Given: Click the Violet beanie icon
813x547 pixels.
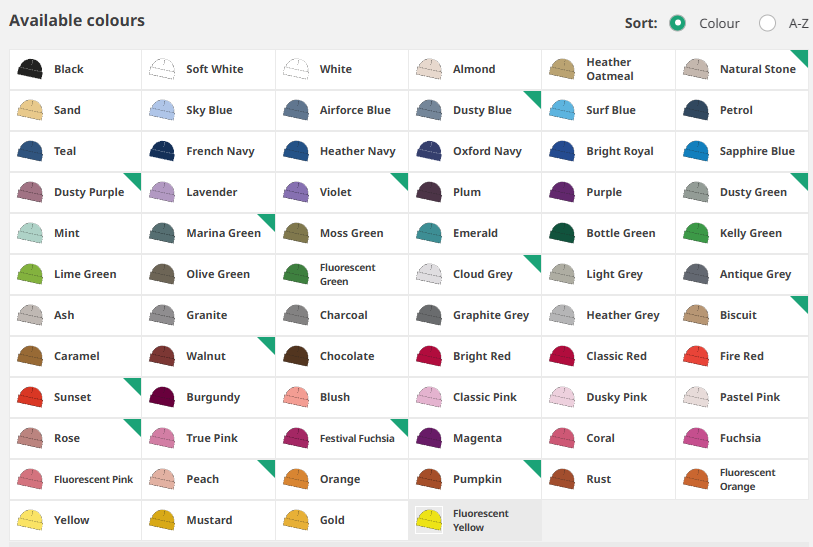Looking at the screenshot, I should (296, 192).
